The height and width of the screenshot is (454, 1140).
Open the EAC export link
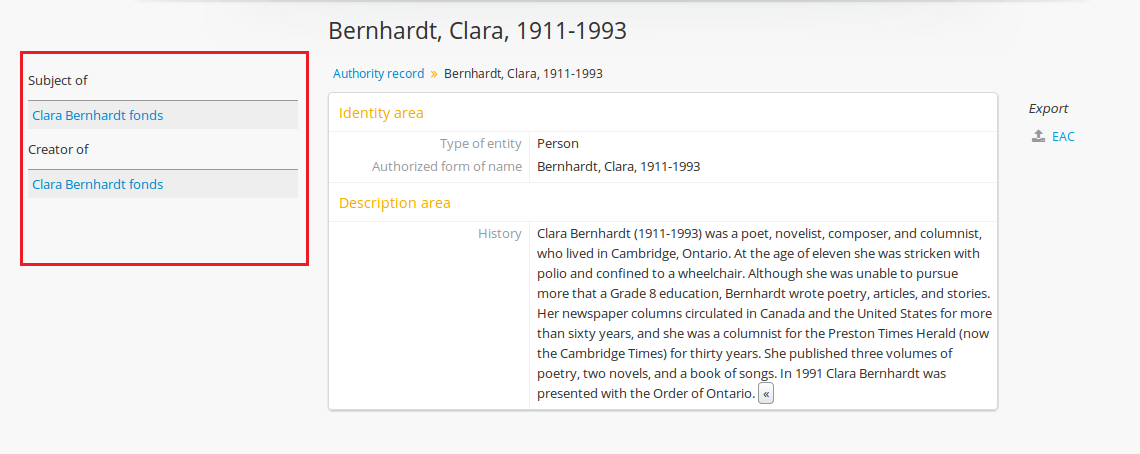1063,136
